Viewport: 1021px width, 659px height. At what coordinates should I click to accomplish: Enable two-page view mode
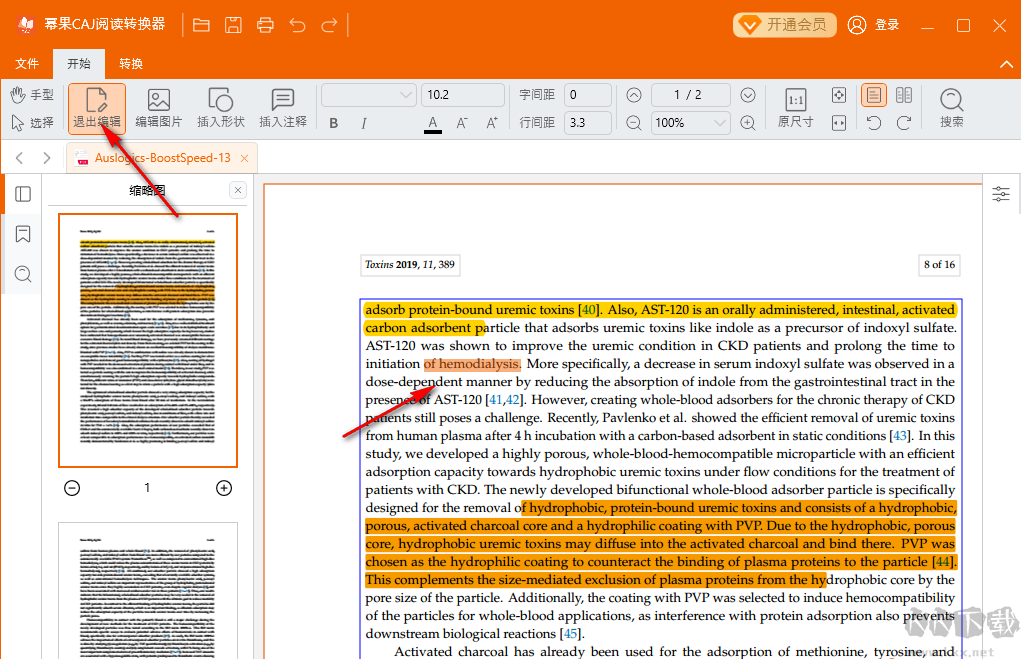click(x=904, y=95)
